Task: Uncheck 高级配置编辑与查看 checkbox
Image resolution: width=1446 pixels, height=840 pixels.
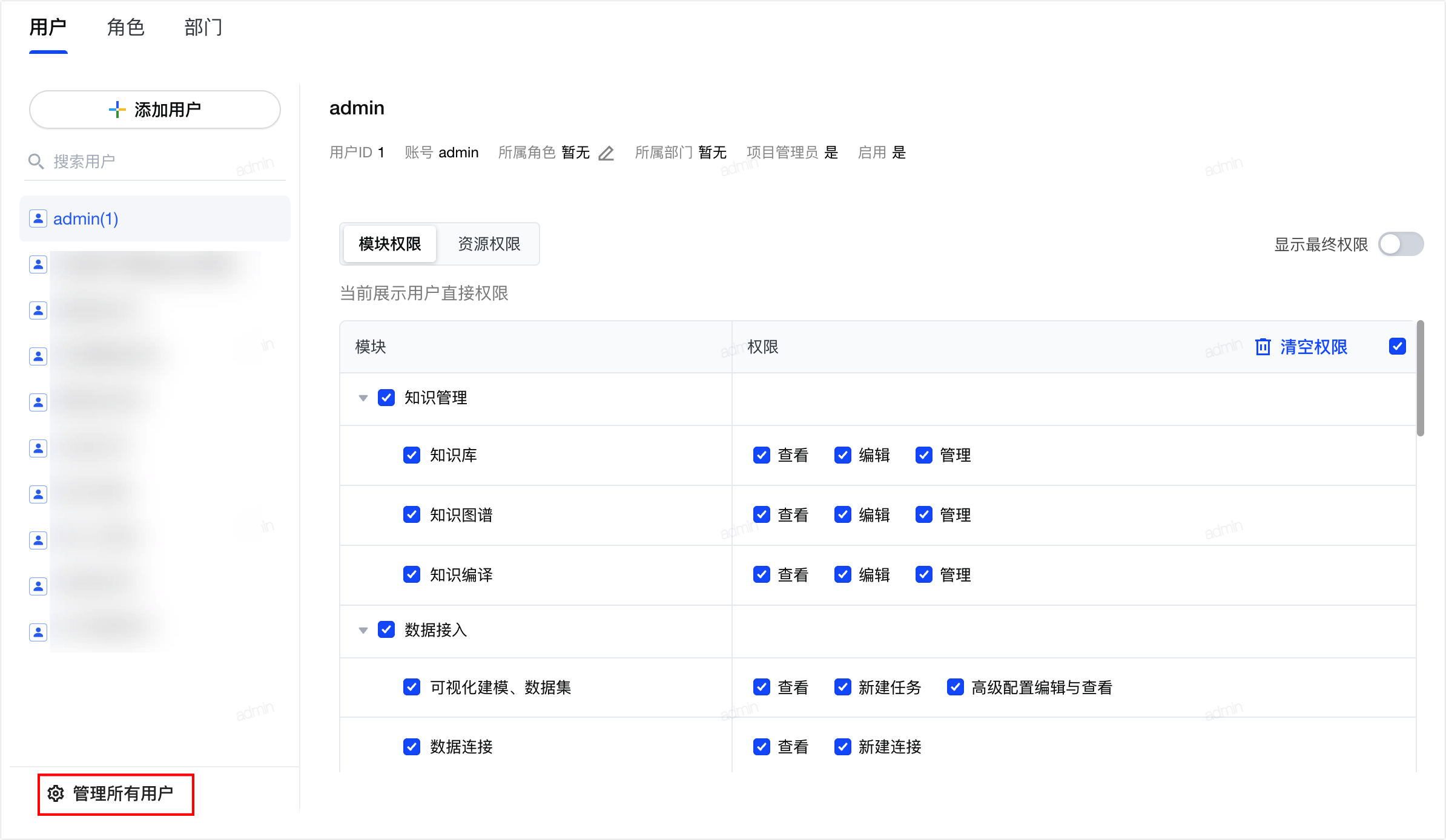Action: [x=956, y=687]
